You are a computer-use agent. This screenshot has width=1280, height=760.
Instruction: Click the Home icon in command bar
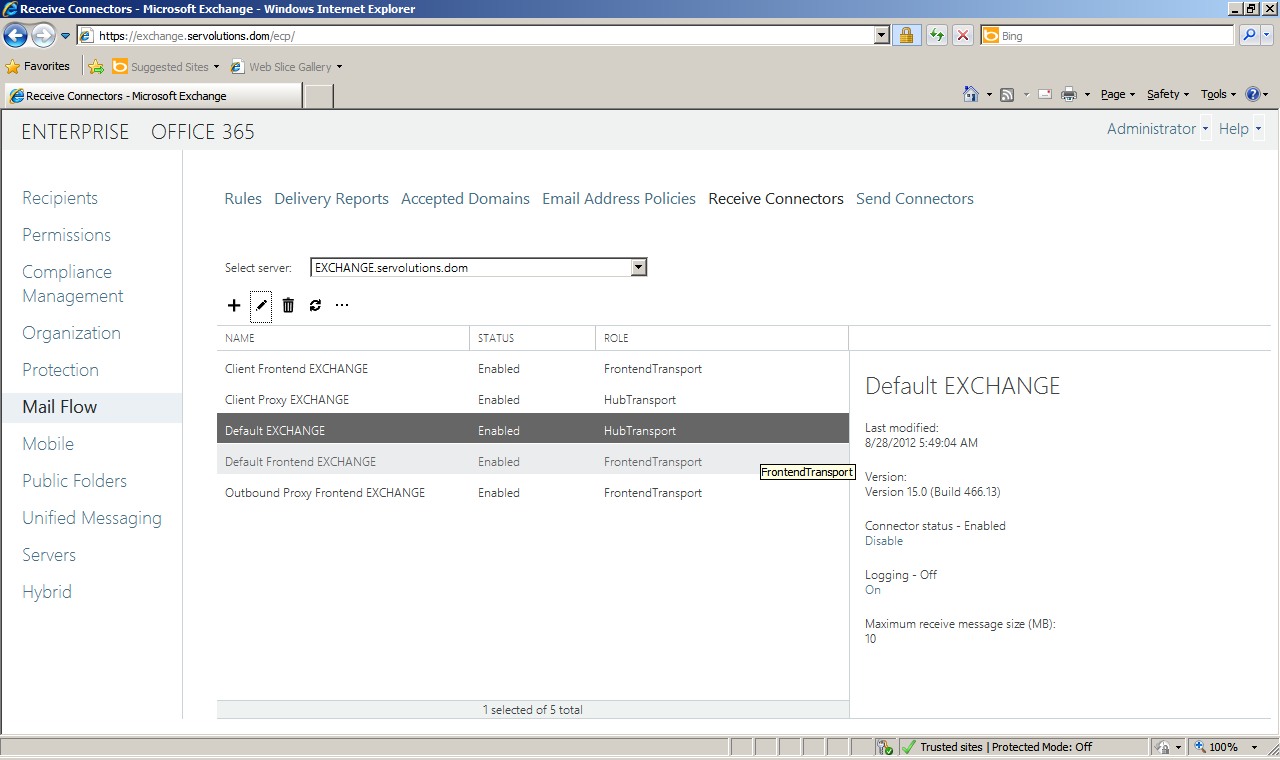click(x=971, y=94)
